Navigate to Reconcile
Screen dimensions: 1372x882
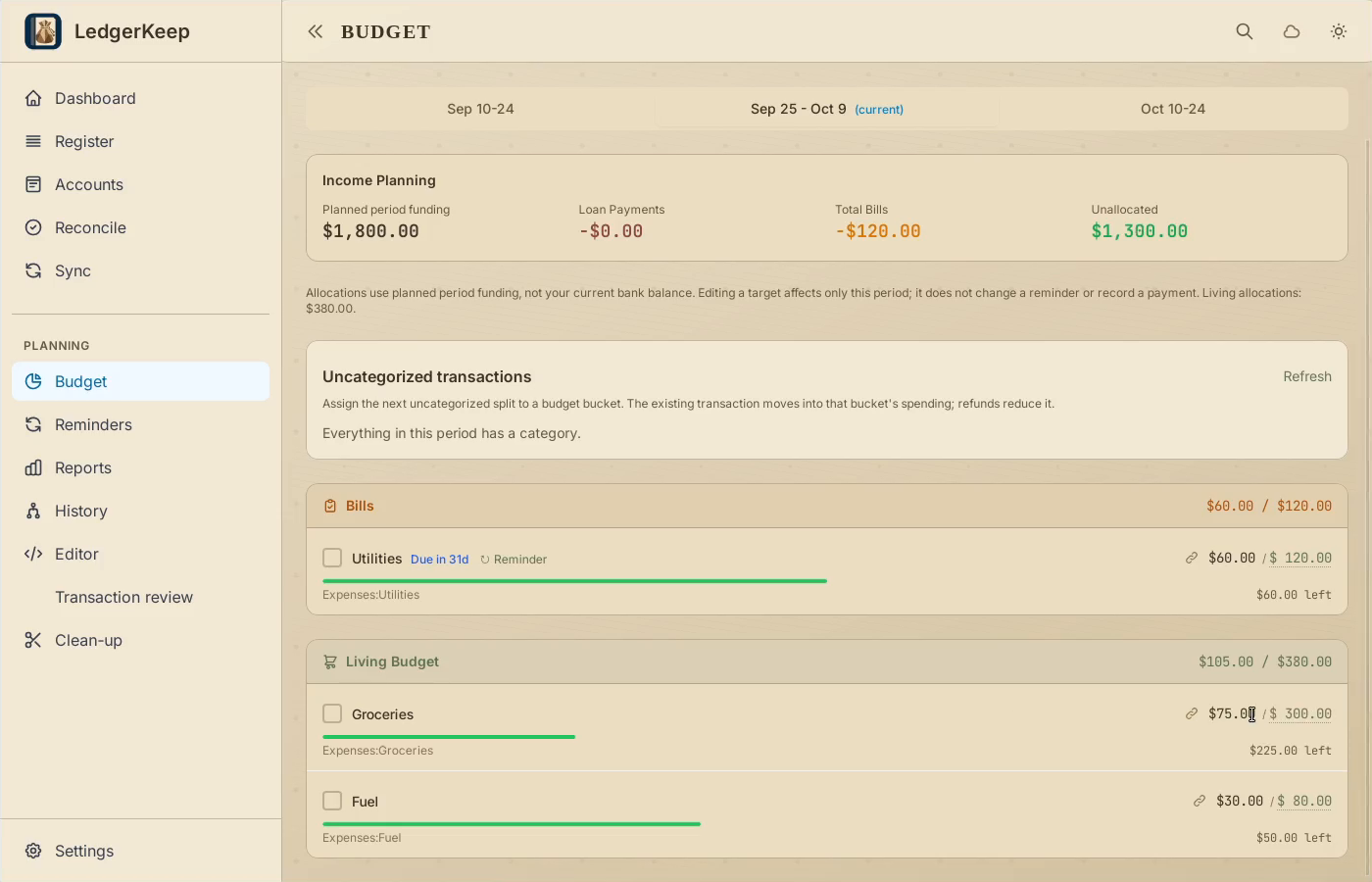[140, 227]
